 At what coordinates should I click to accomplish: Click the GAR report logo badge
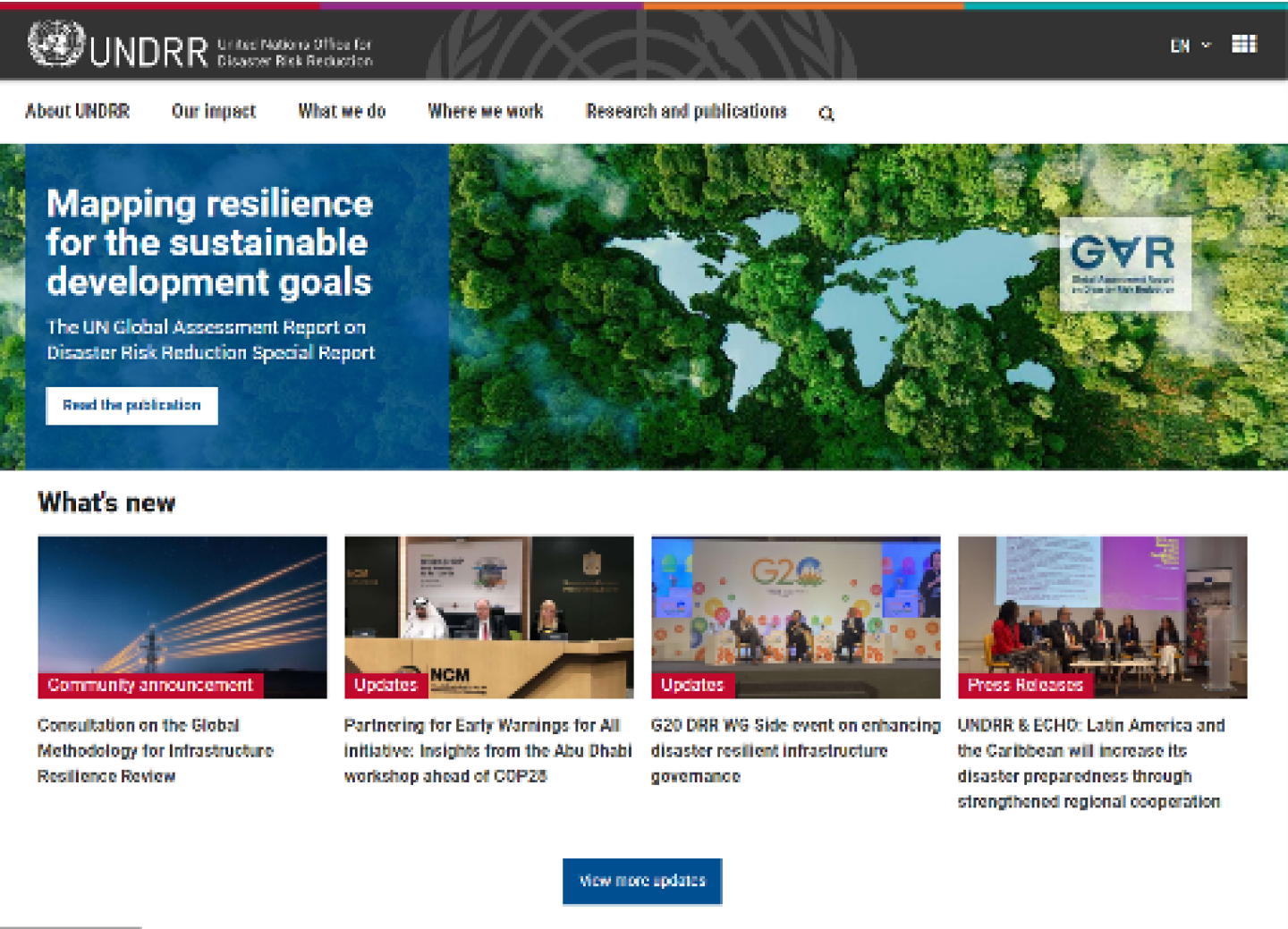[x=1124, y=263]
